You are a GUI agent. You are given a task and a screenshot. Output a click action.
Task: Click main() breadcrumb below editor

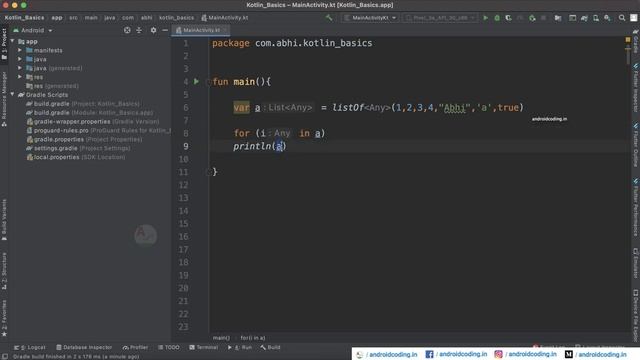(221, 338)
